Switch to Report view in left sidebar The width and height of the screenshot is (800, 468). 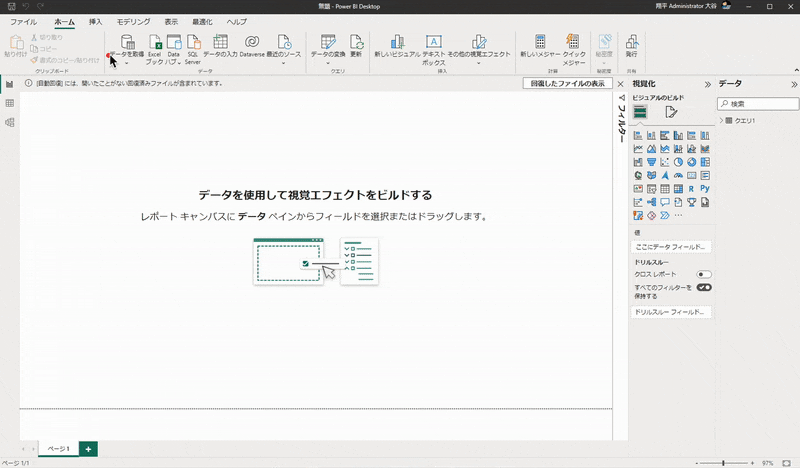pos(10,84)
